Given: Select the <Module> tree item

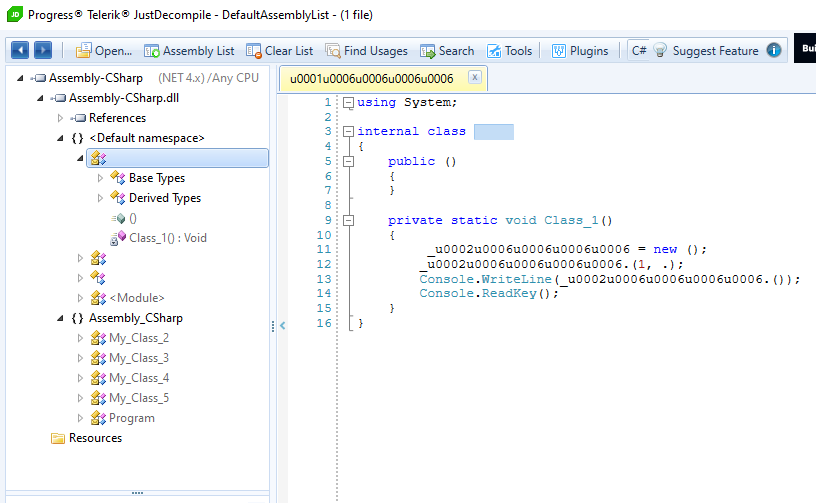Looking at the screenshot, I should (136, 298).
